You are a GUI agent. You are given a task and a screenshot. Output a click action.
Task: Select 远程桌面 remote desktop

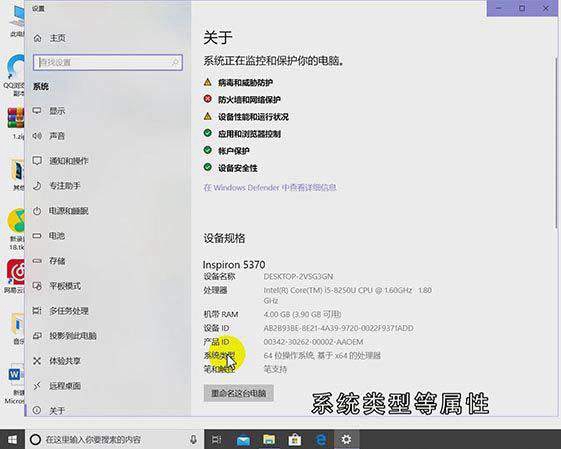(x=57, y=386)
